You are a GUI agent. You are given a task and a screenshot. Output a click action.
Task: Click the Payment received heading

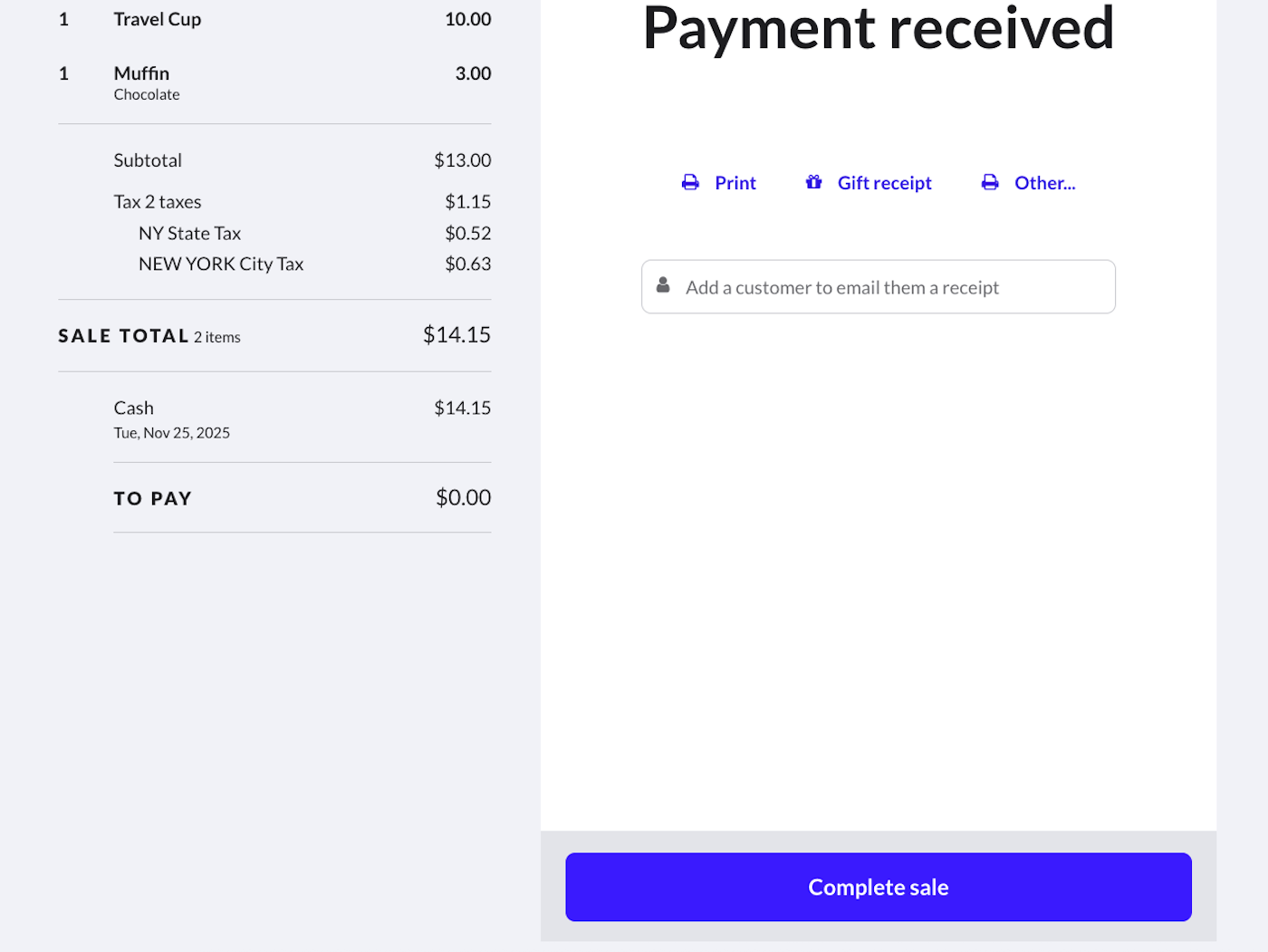pyautogui.click(x=878, y=28)
